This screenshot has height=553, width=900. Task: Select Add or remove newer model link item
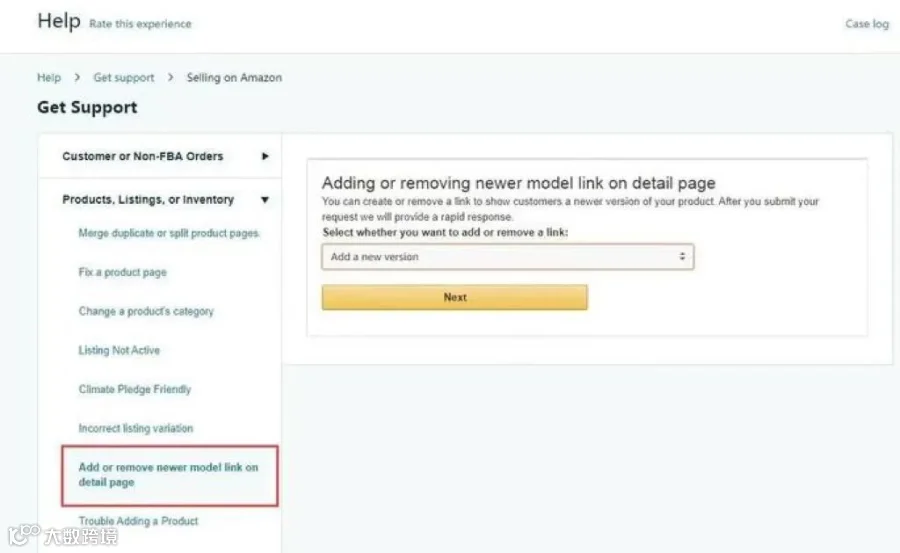pos(169,475)
